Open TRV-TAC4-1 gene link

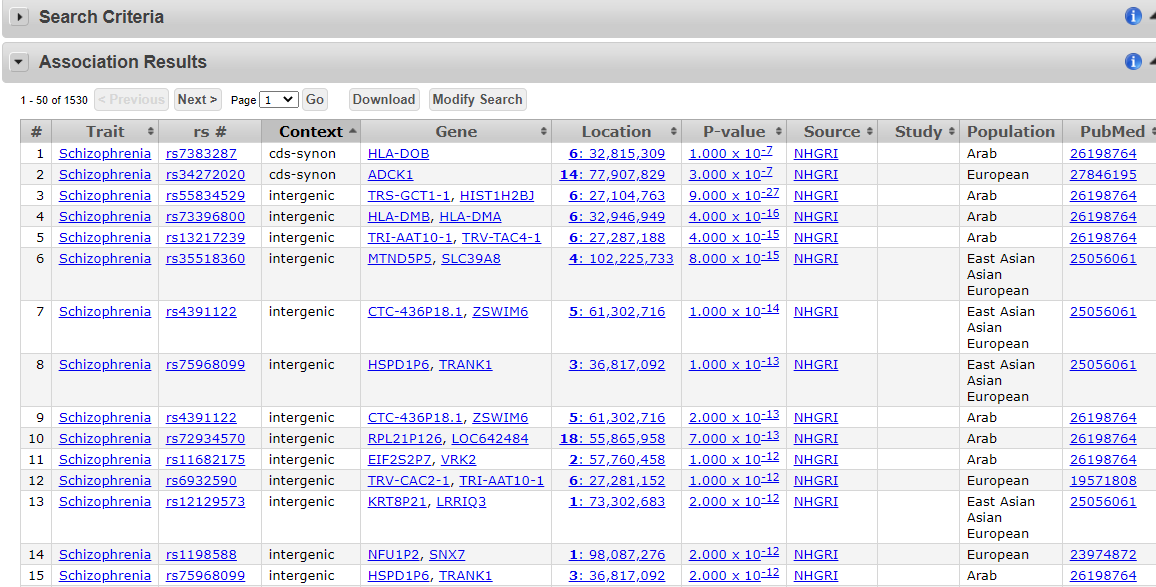pyautogui.click(x=501, y=237)
